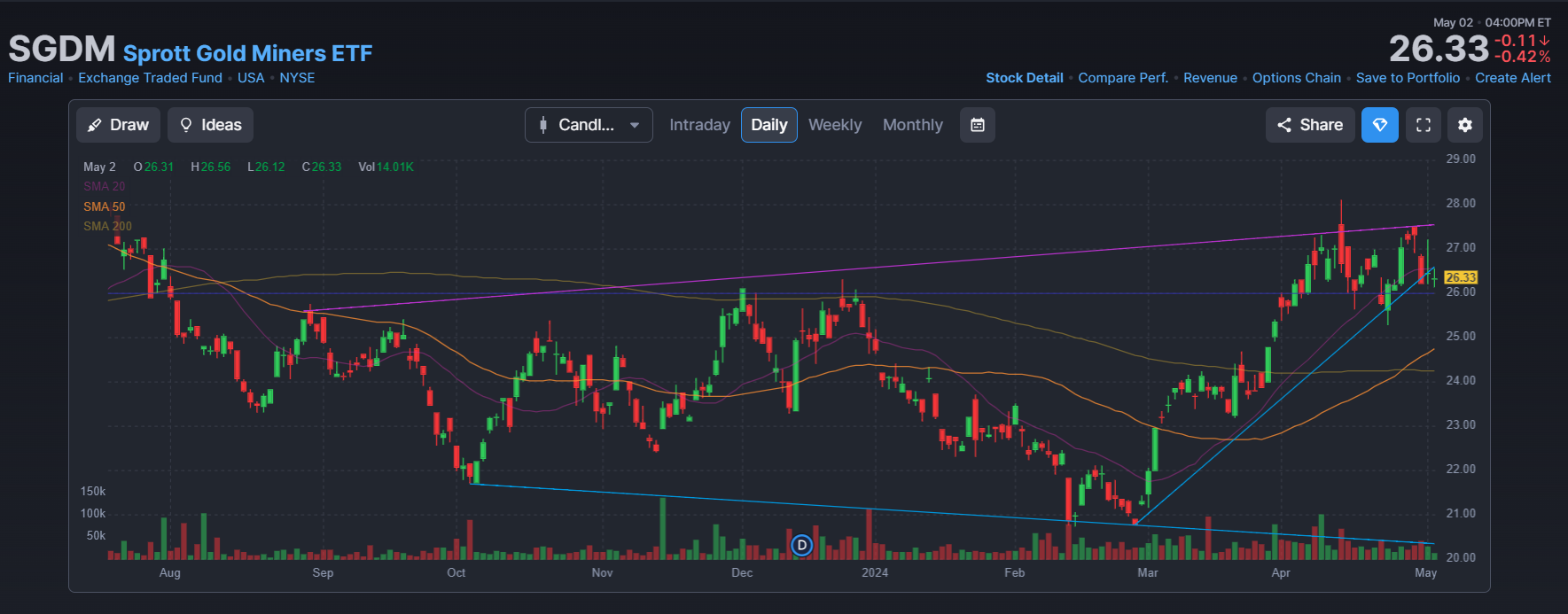Viewport: 1568px width, 614px height.
Task: Click the Exchange Traded Fund link
Action: click(150, 78)
